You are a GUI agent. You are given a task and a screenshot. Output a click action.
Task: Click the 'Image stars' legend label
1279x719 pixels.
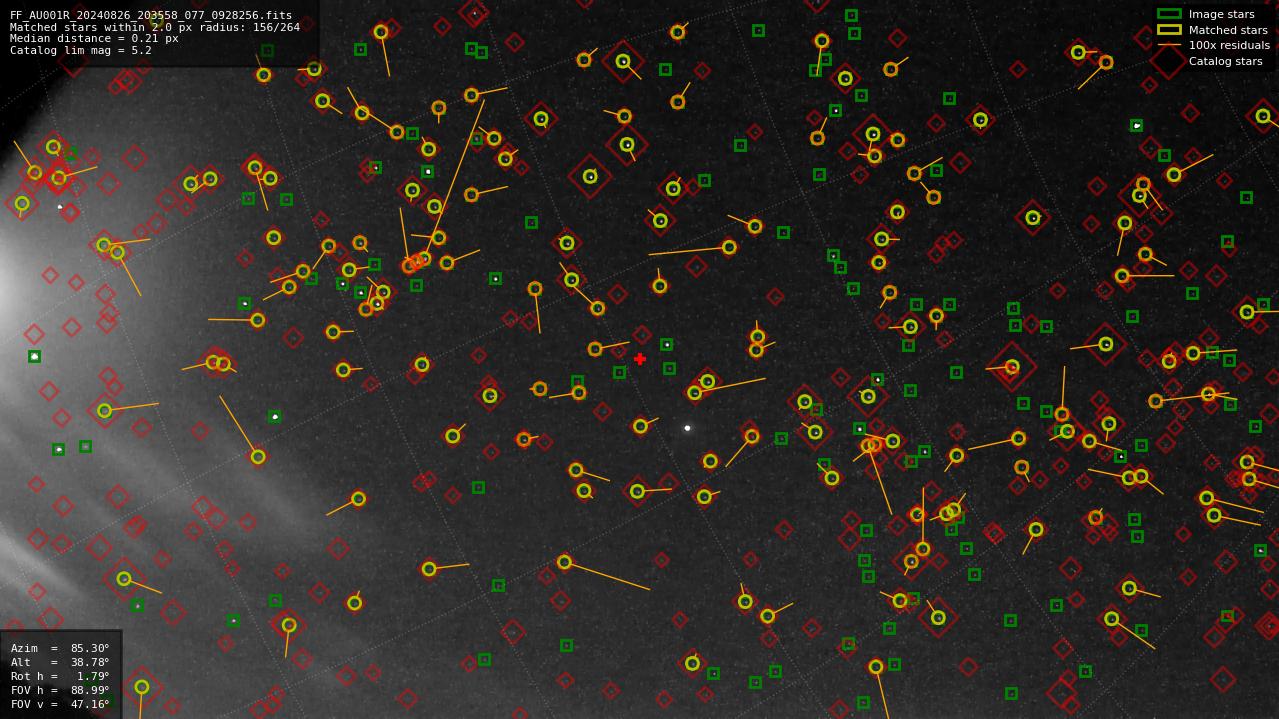[x=1221, y=14]
